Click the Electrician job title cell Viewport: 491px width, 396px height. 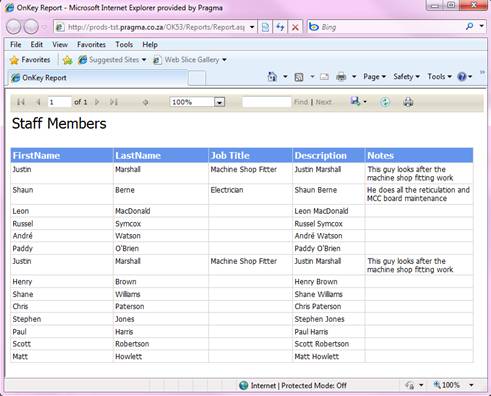[250, 194]
